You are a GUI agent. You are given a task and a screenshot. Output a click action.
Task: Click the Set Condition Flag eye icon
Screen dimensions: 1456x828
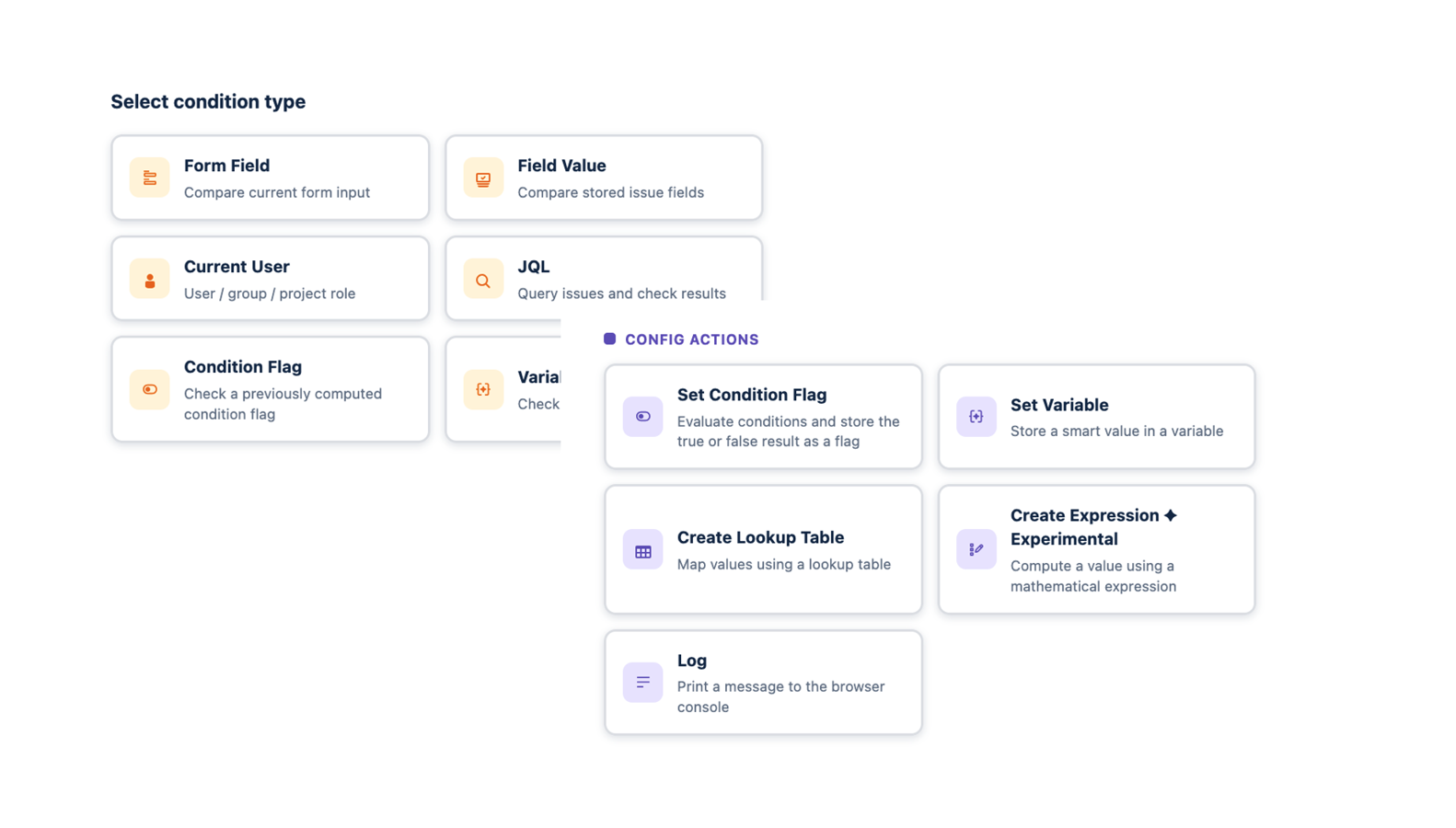(642, 417)
